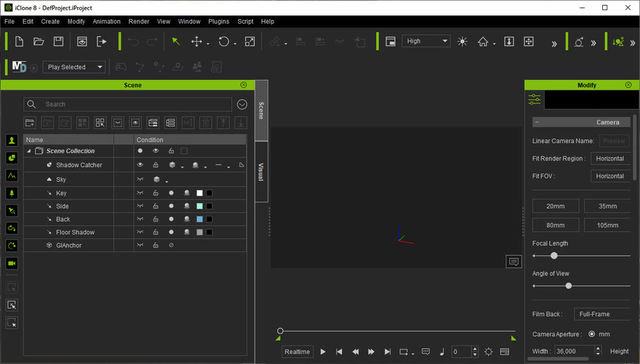Select the Move object tool

point(197,41)
